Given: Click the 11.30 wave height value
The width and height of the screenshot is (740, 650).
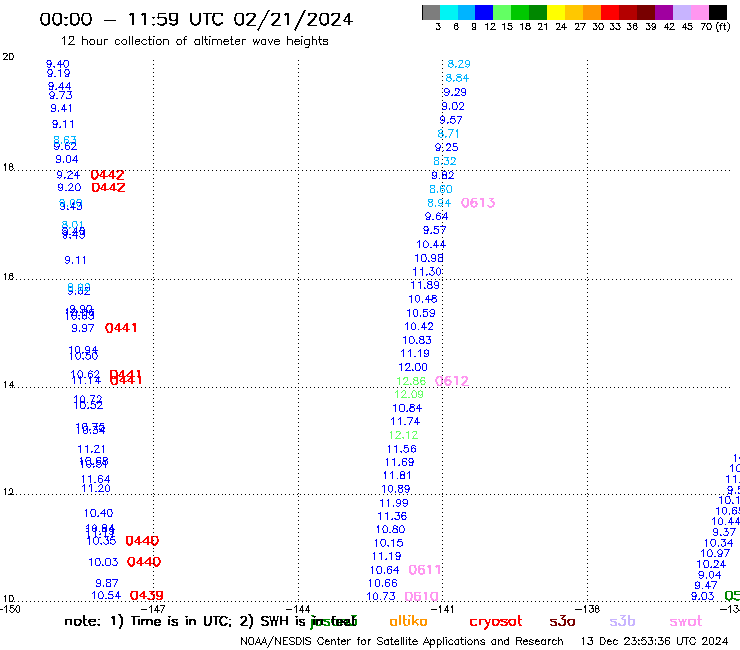Looking at the screenshot, I should pos(427,272).
